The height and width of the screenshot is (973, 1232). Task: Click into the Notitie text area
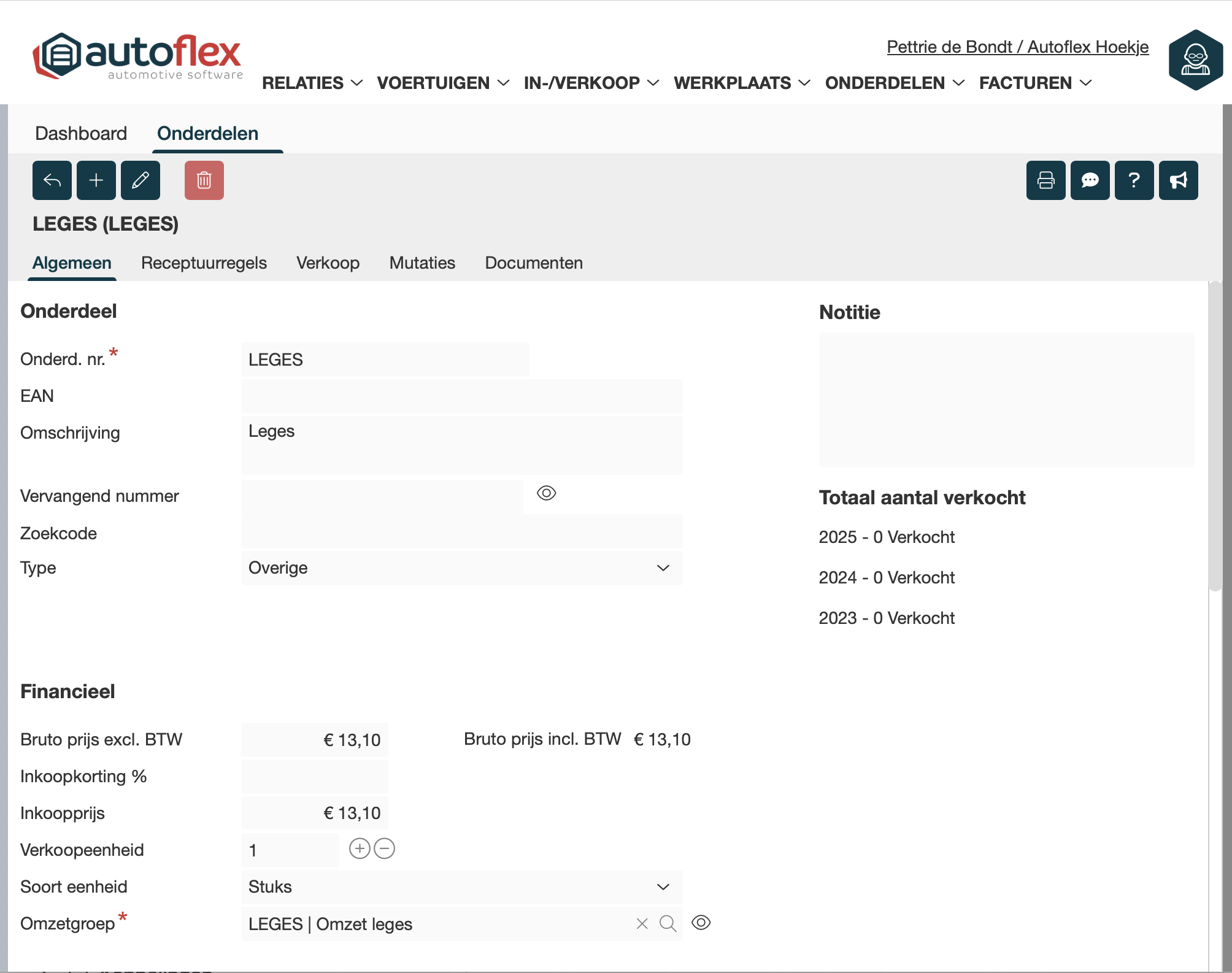point(1006,400)
